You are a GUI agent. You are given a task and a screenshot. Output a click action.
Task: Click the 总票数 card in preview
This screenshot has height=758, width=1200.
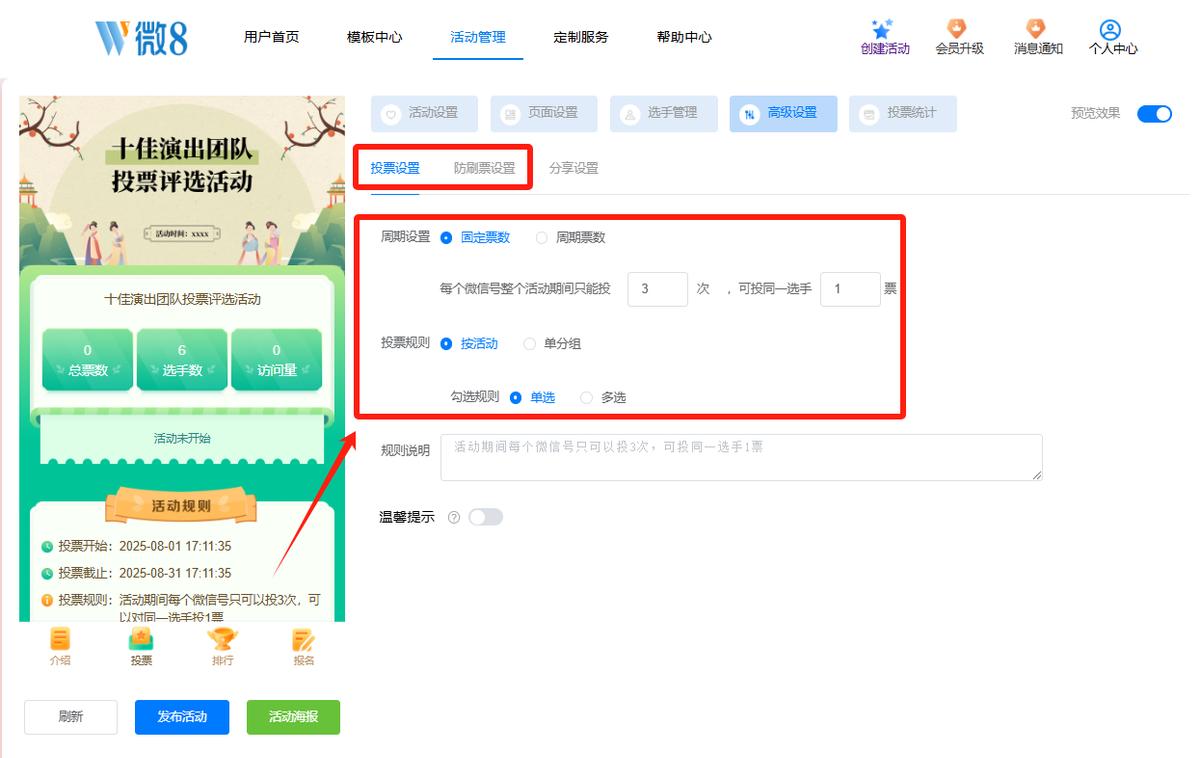click(x=87, y=360)
